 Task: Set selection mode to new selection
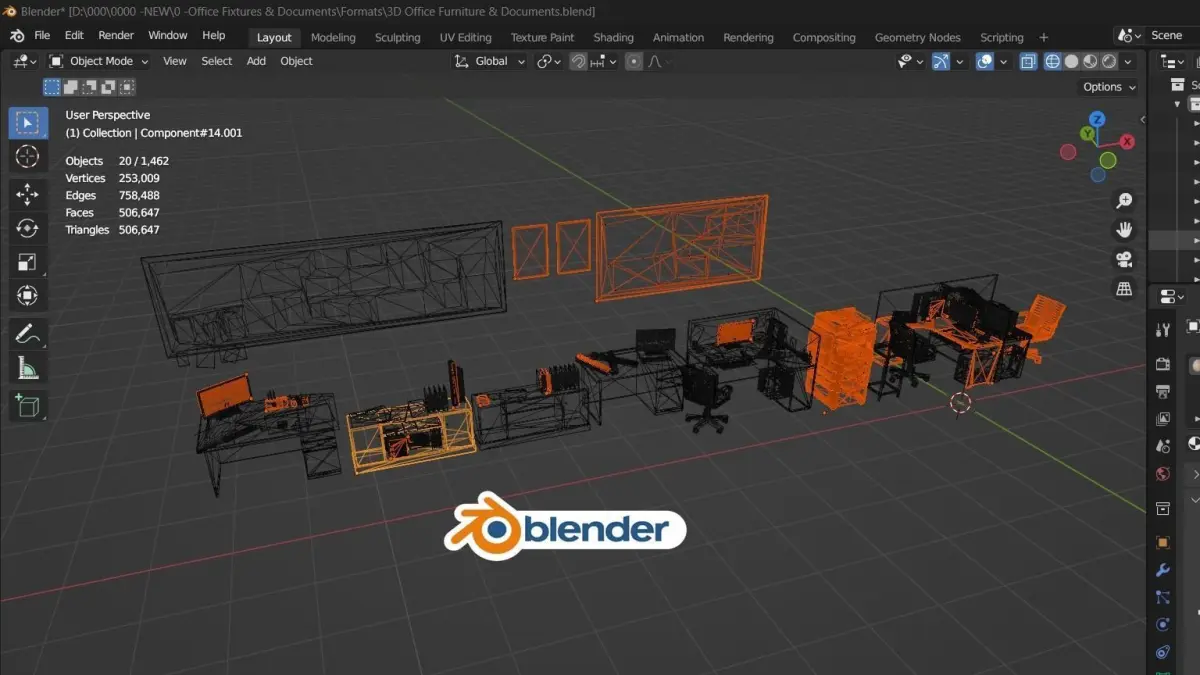coord(51,87)
